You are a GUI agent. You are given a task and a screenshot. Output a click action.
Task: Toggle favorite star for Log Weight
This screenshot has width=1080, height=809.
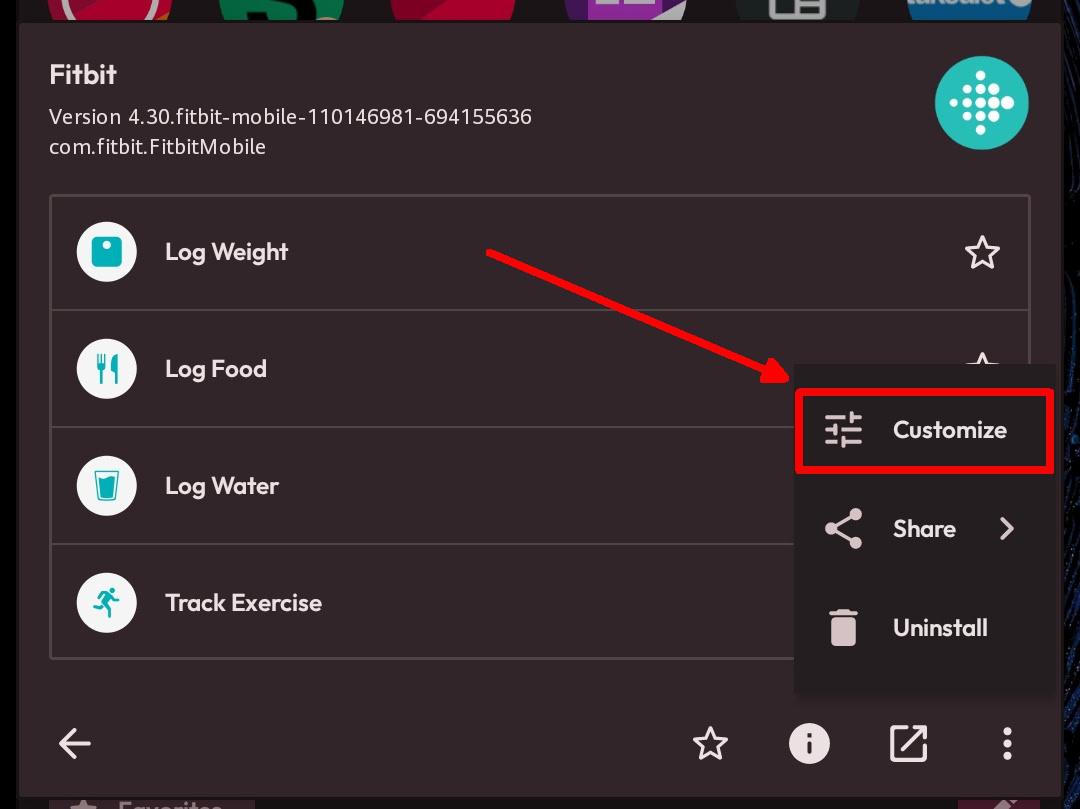[981, 253]
